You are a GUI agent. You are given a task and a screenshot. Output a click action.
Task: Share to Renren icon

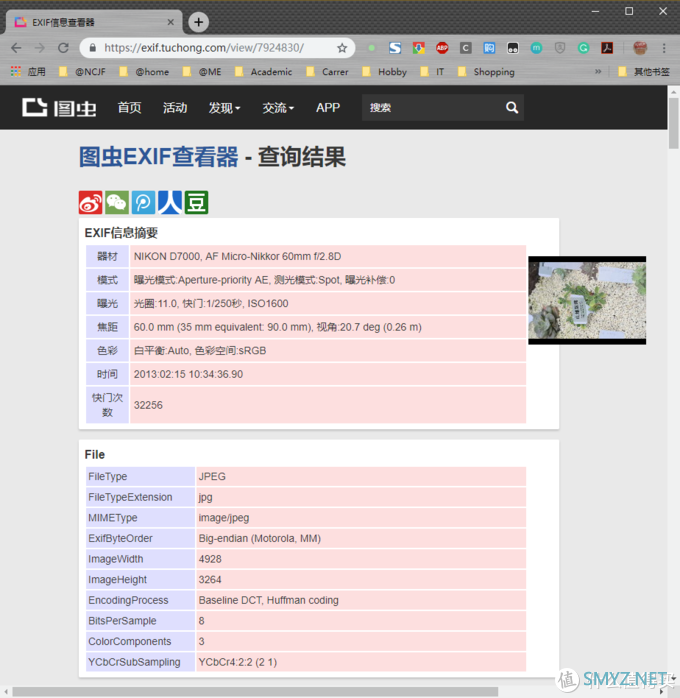tap(170, 203)
